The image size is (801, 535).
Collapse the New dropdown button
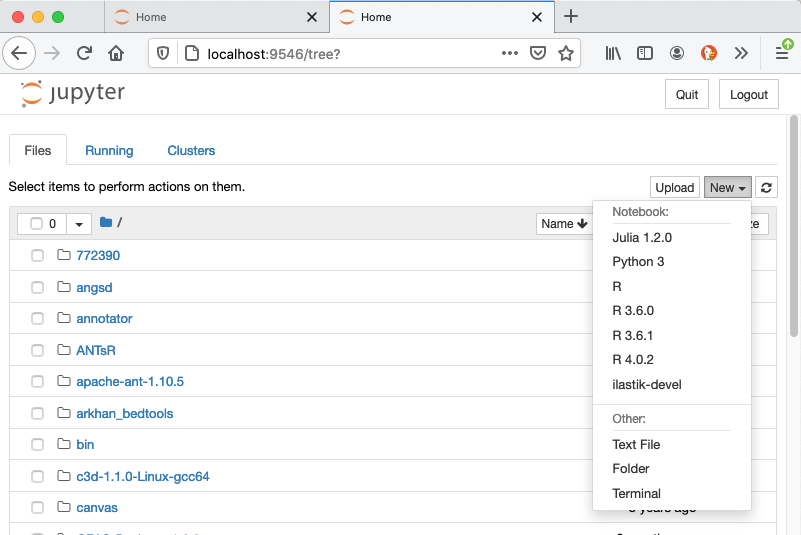click(x=727, y=188)
